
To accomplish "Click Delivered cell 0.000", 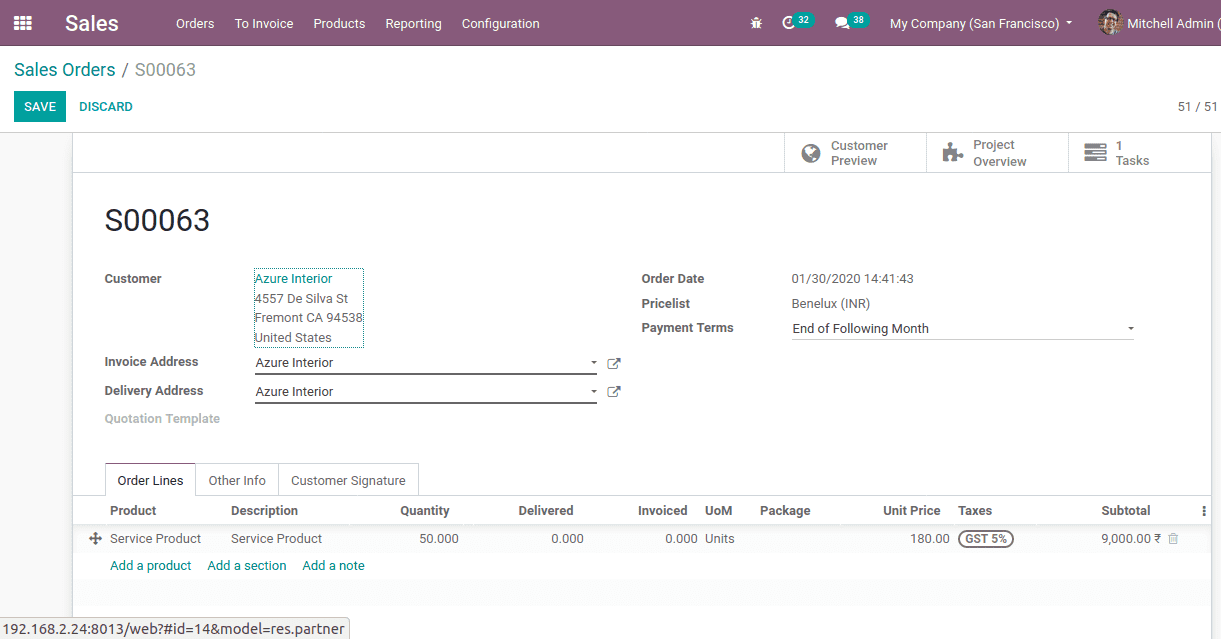I will coord(567,539).
